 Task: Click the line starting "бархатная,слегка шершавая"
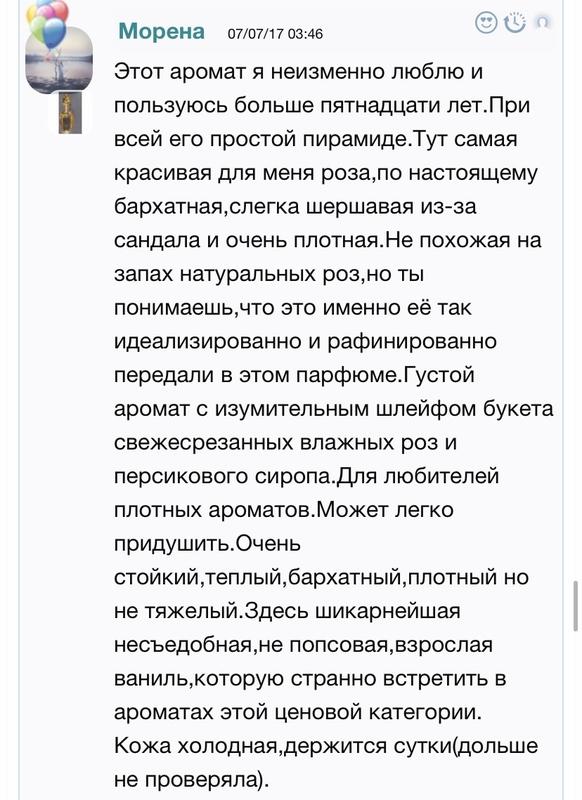(295, 207)
